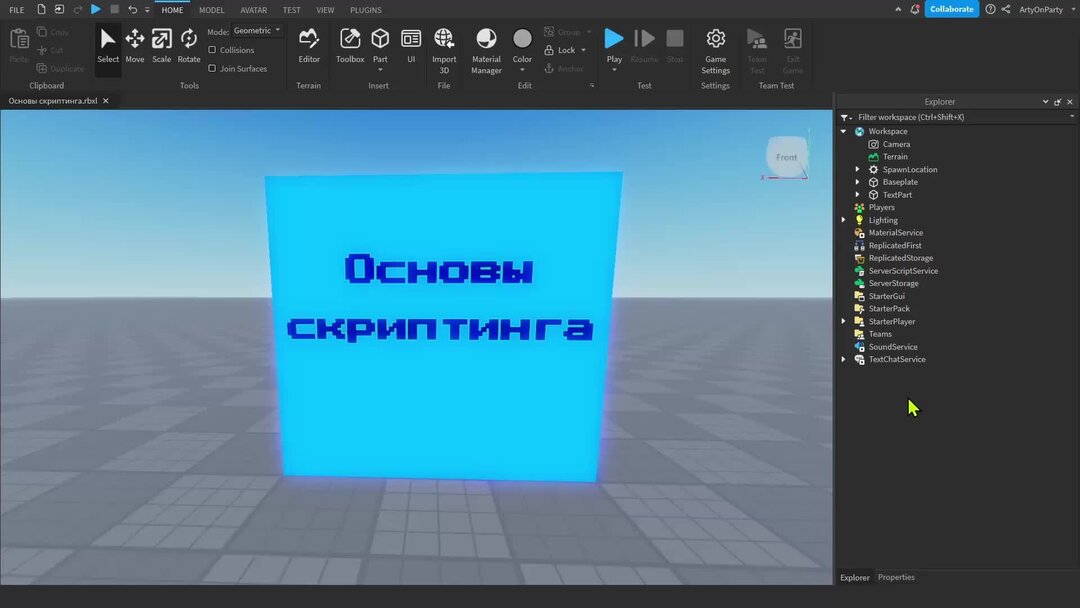Open the PLUGINS tab
The width and height of the screenshot is (1080, 608).
coord(365,10)
